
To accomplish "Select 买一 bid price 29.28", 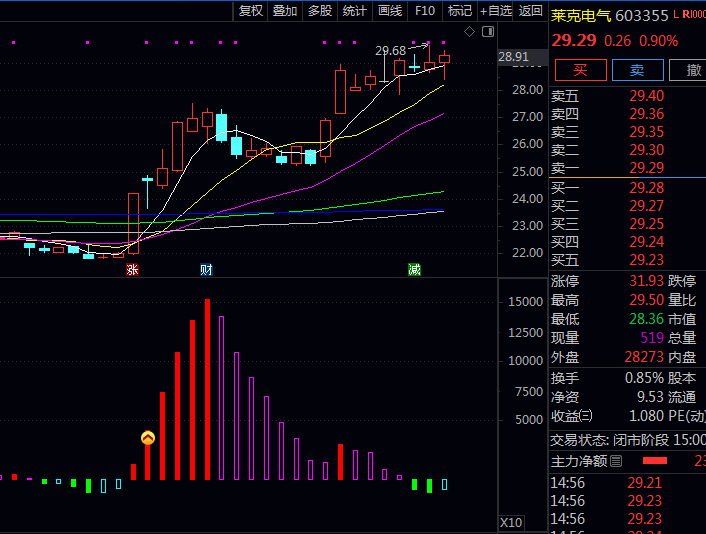I will coord(647,187).
